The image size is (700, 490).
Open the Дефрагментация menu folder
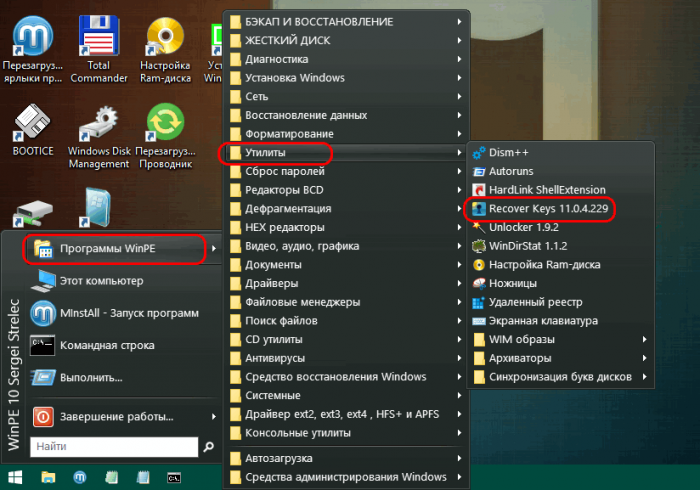pos(346,209)
